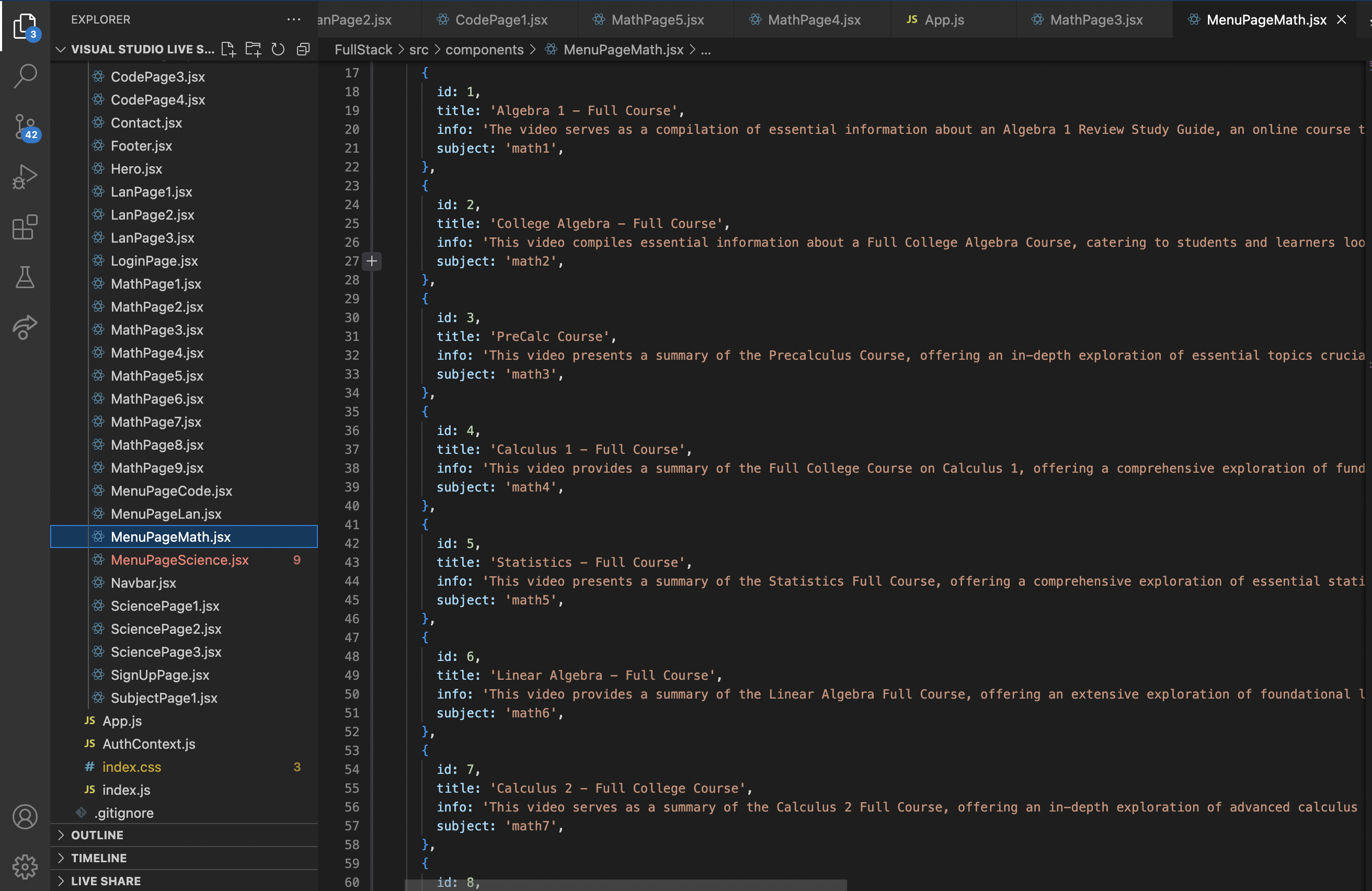Switch to the MathPage5.jsx tab

coord(657,19)
